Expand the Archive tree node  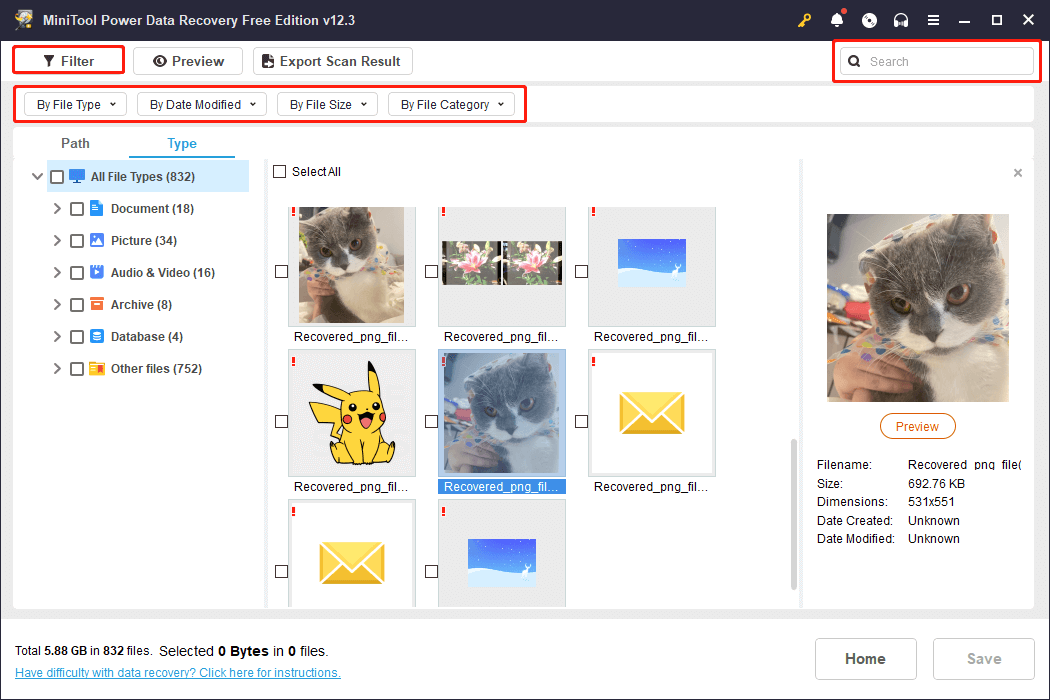[57, 305]
